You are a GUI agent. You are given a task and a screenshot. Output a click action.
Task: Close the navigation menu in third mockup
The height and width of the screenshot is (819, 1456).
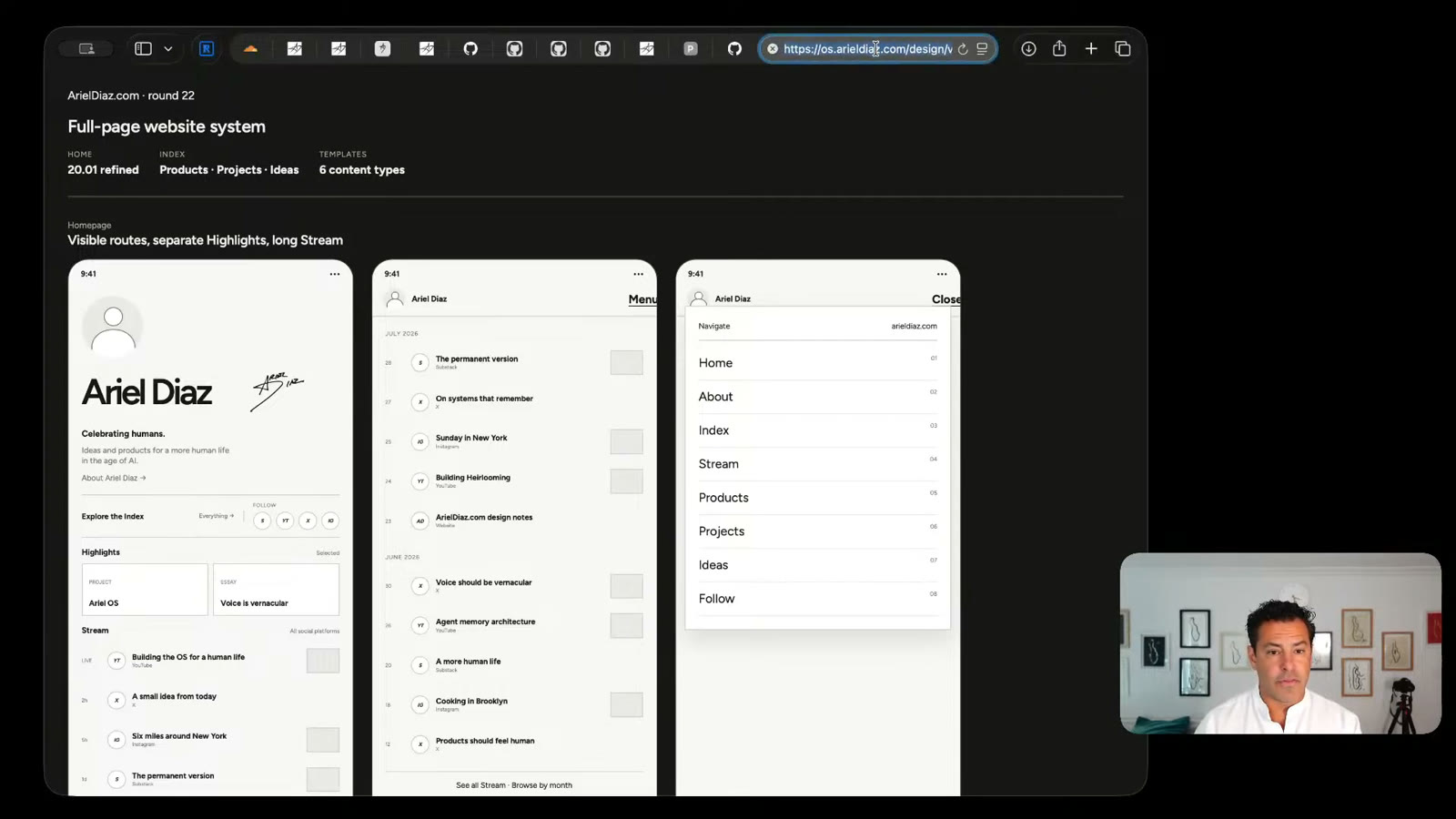pos(945,299)
